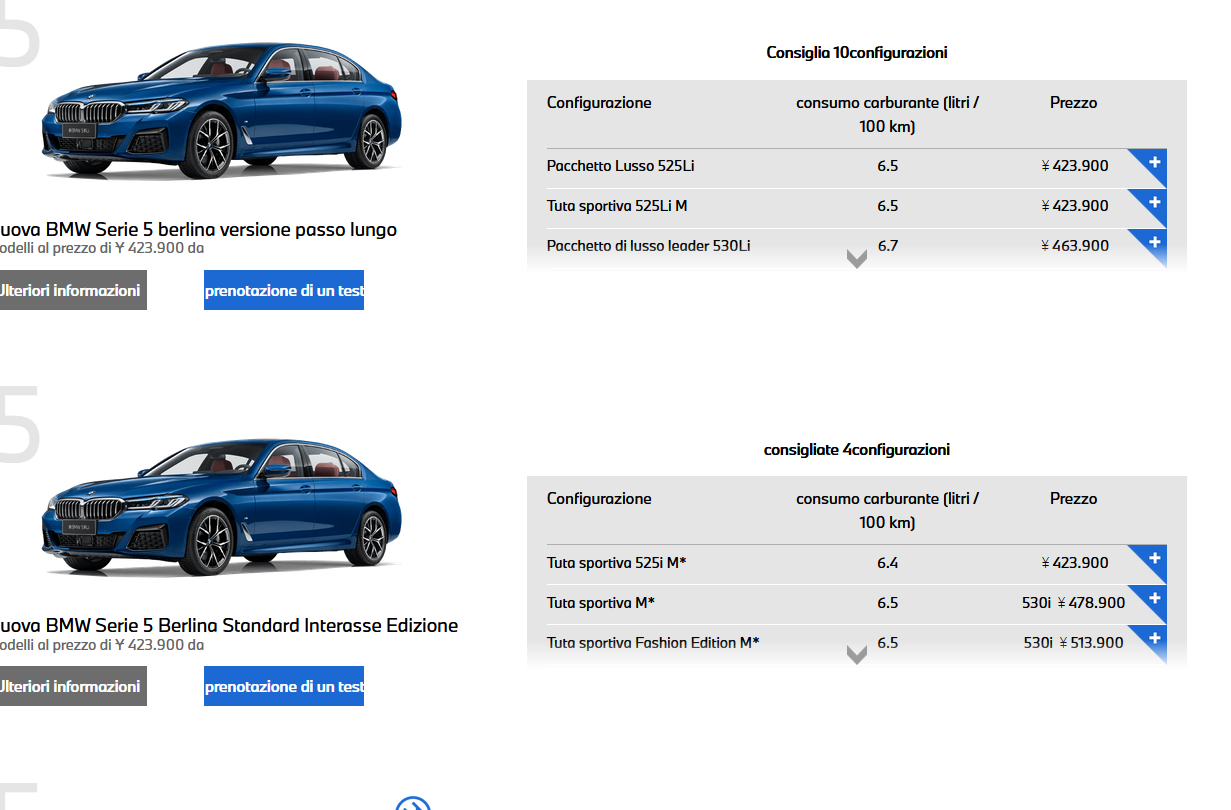This screenshot has width=1231, height=810.
Task: Click the ¥ 463.900 price of 530Li
Action: [1075, 246]
